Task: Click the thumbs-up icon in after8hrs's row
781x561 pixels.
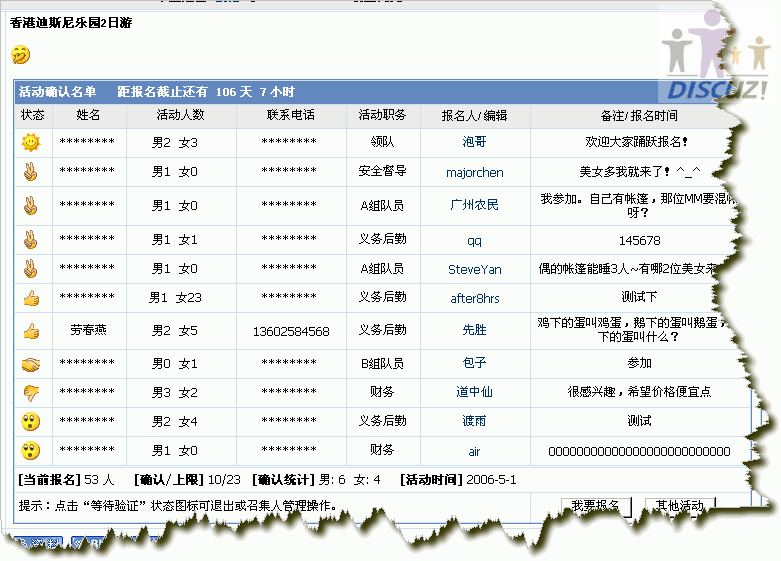Action: click(x=31, y=298)
